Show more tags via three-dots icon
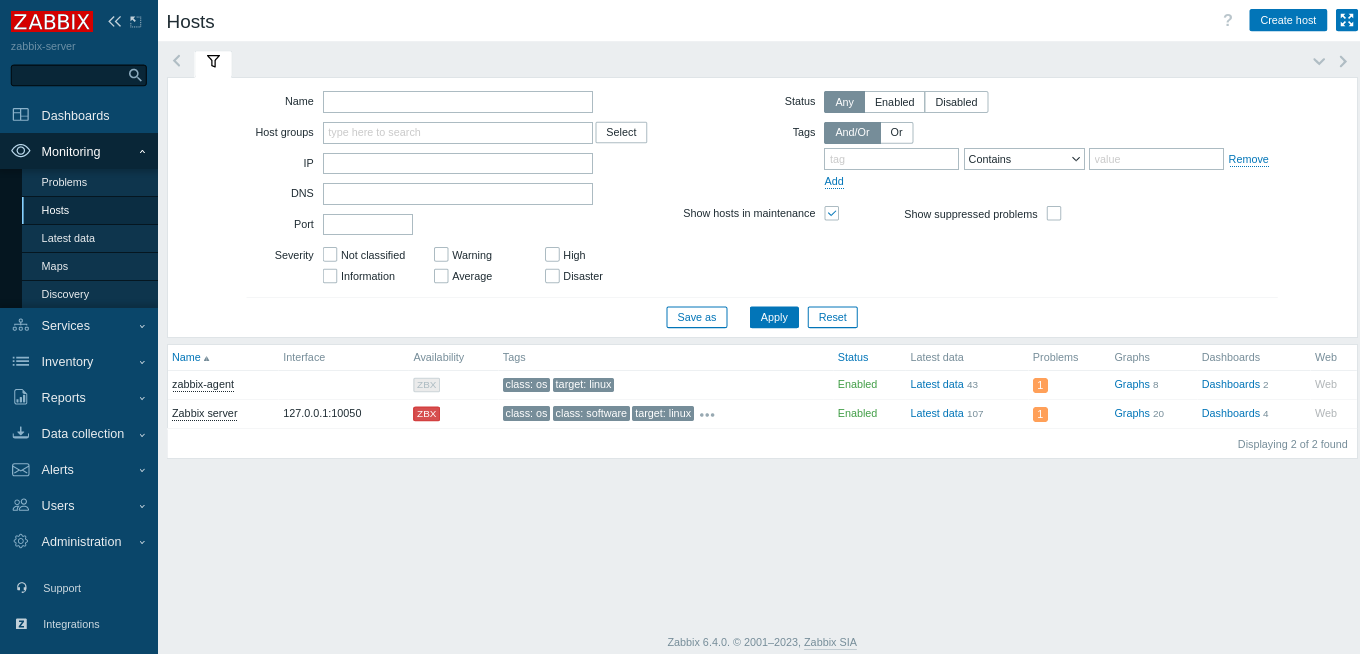Viewport: 1360px width, 654px height. point(707,414)
